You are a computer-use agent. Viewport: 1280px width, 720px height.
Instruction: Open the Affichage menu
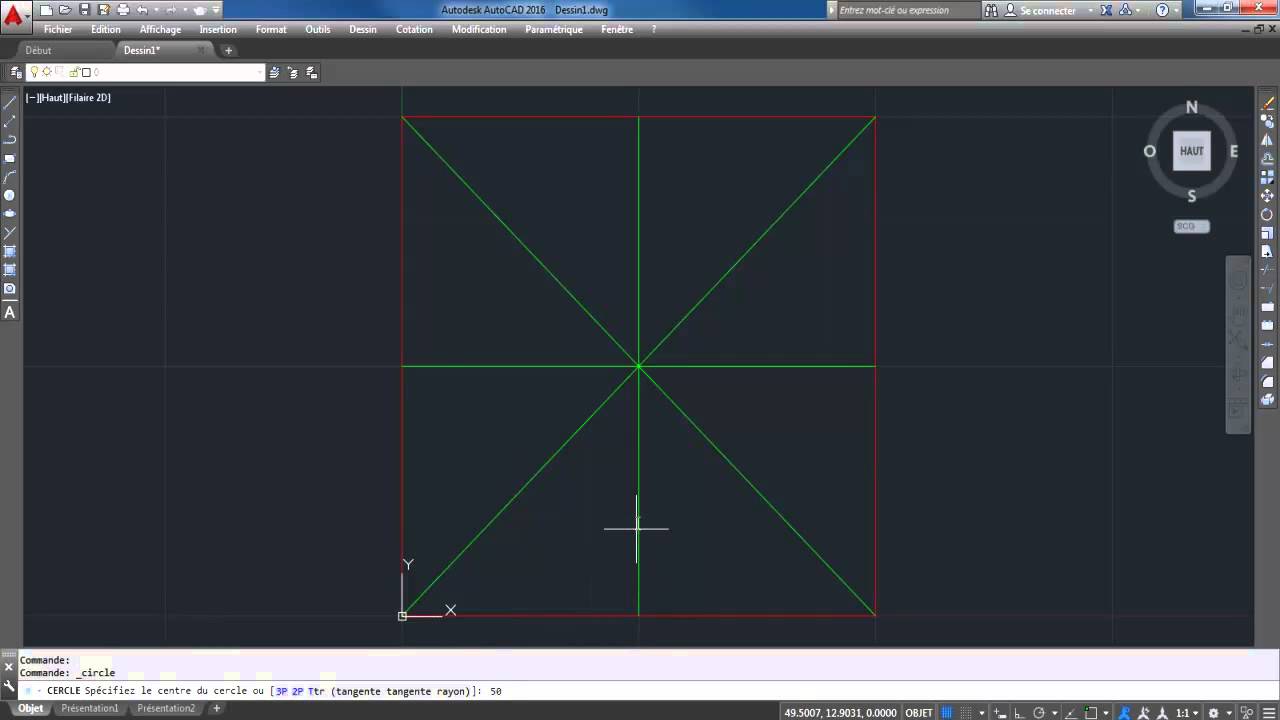(160, 29)
